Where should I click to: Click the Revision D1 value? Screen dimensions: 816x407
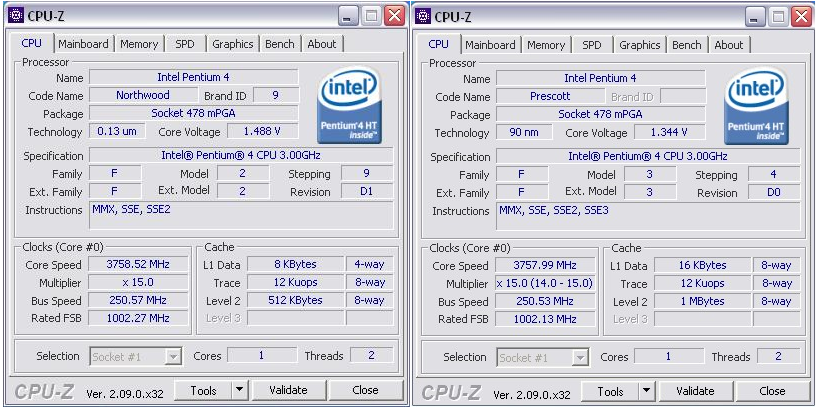coord(367,192)
